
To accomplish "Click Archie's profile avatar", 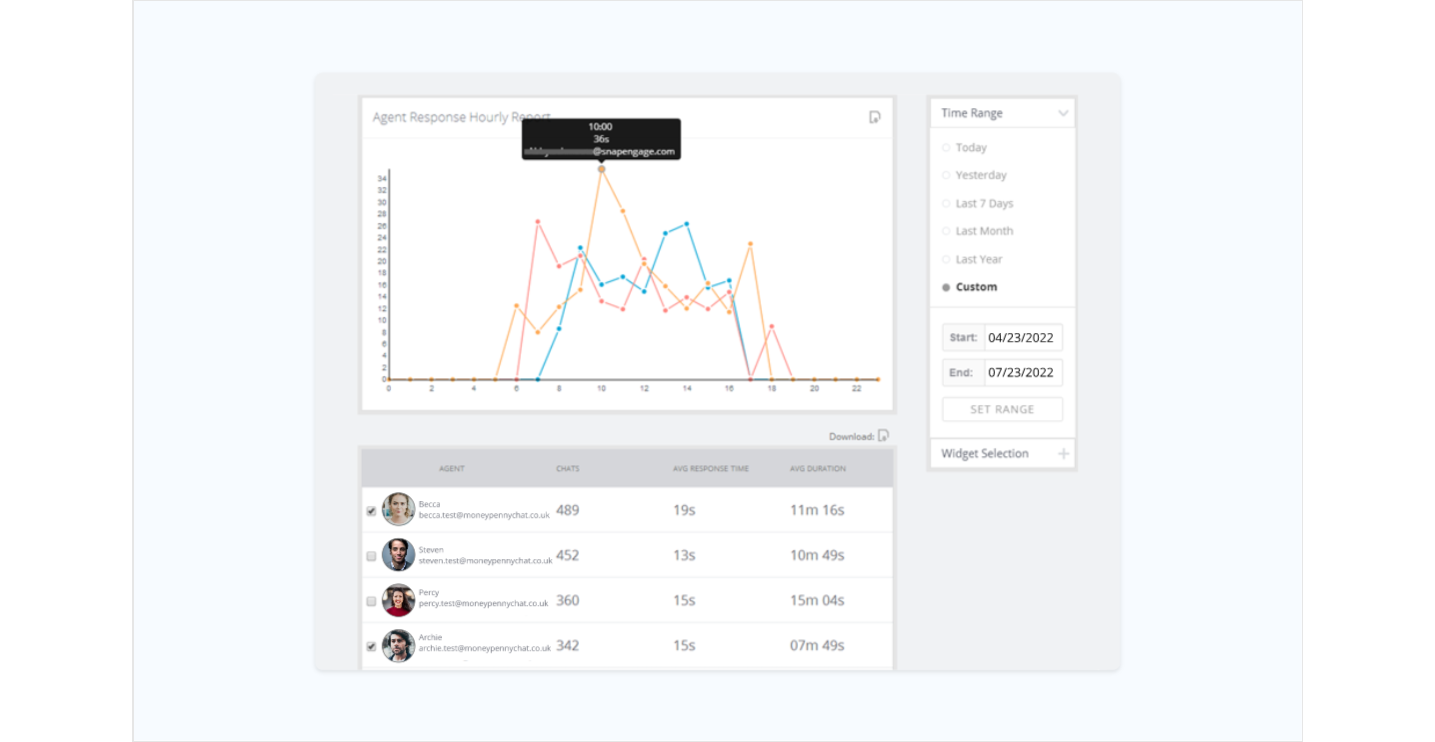I will click(x=398, y=645).
